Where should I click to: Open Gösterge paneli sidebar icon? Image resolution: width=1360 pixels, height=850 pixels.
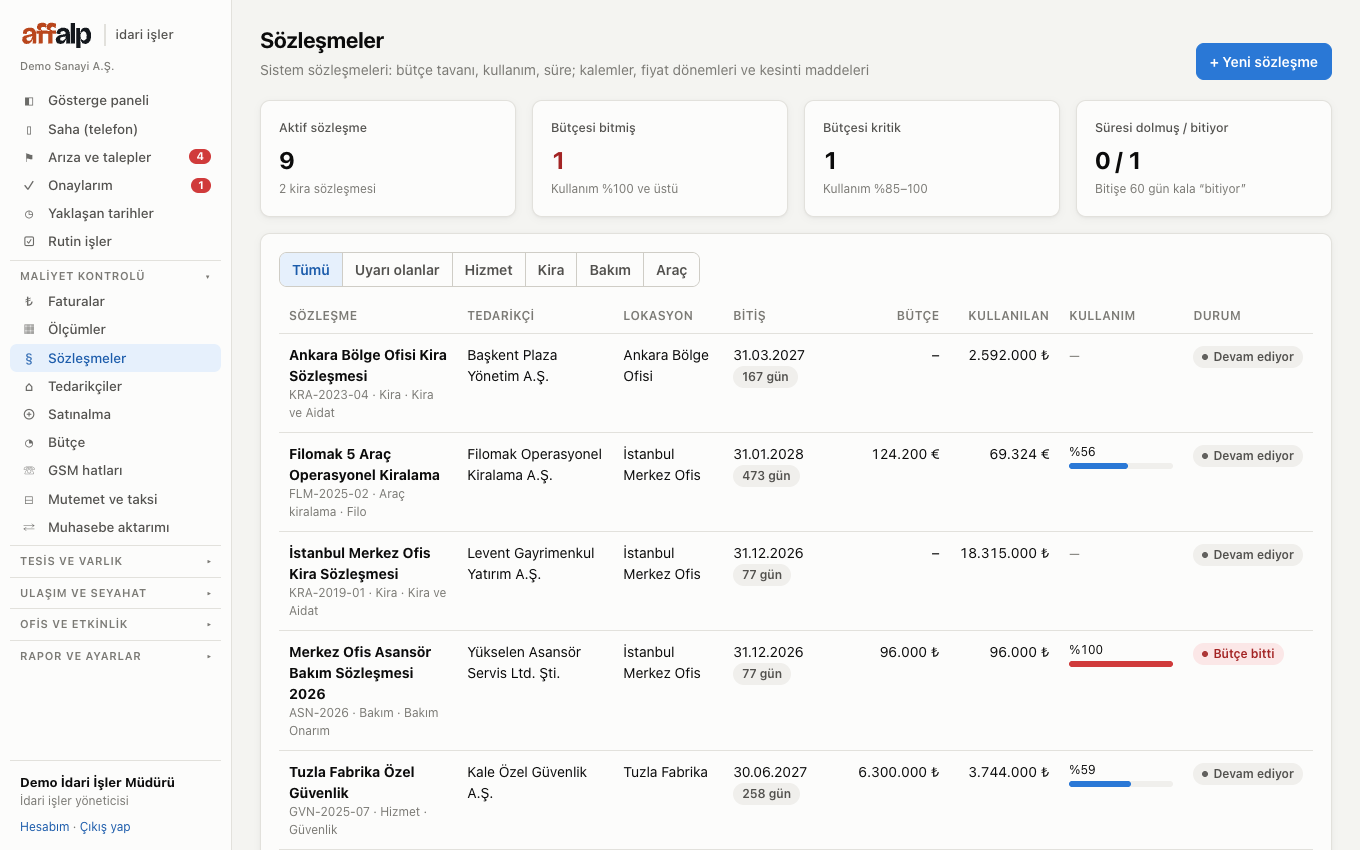(x=29, y=101)
